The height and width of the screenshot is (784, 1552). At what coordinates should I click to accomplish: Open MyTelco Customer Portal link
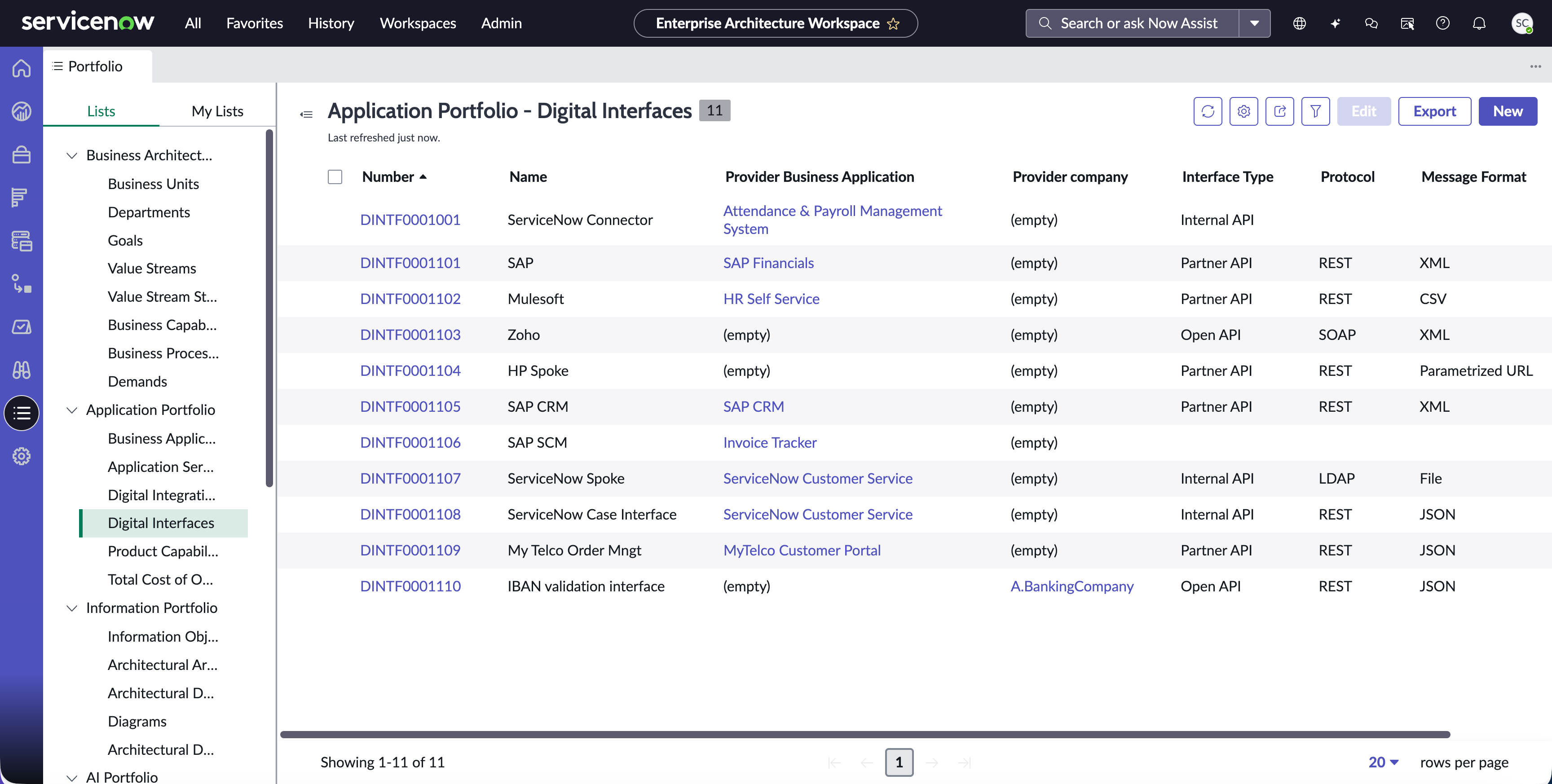802,550
